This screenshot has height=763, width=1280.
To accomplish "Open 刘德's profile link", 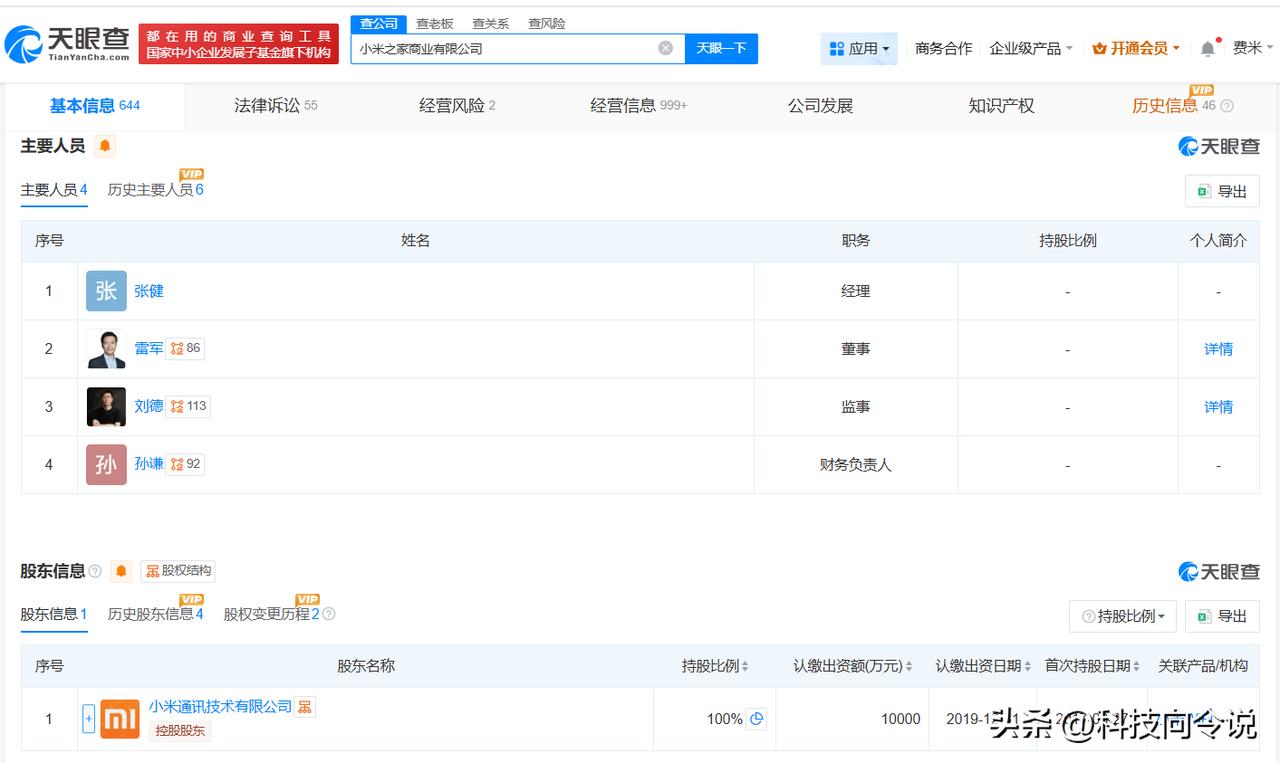I will (x=149, y=406).
